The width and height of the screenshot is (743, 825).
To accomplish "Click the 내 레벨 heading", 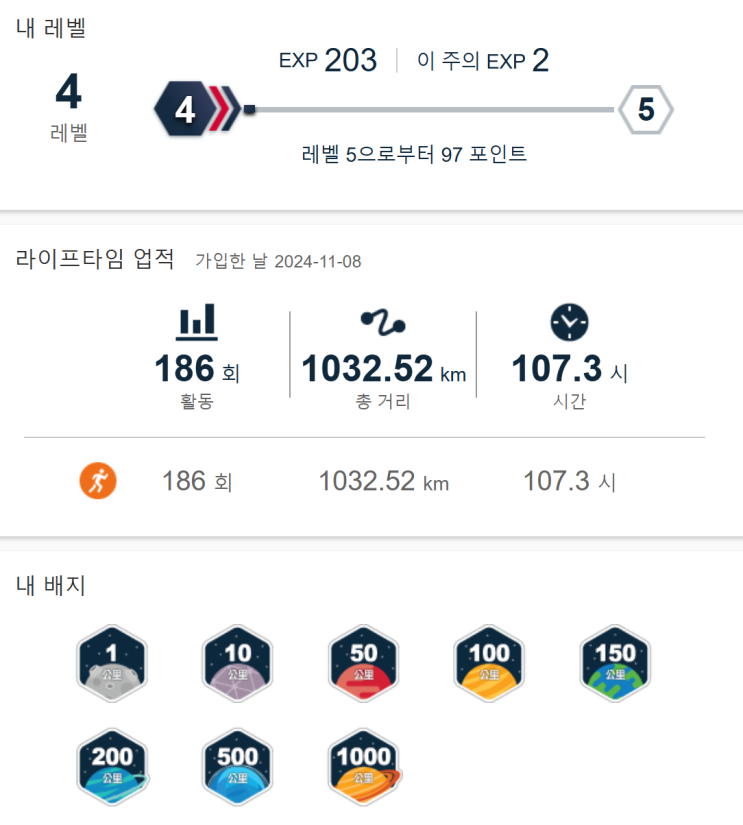I will (x=51, y=28).
